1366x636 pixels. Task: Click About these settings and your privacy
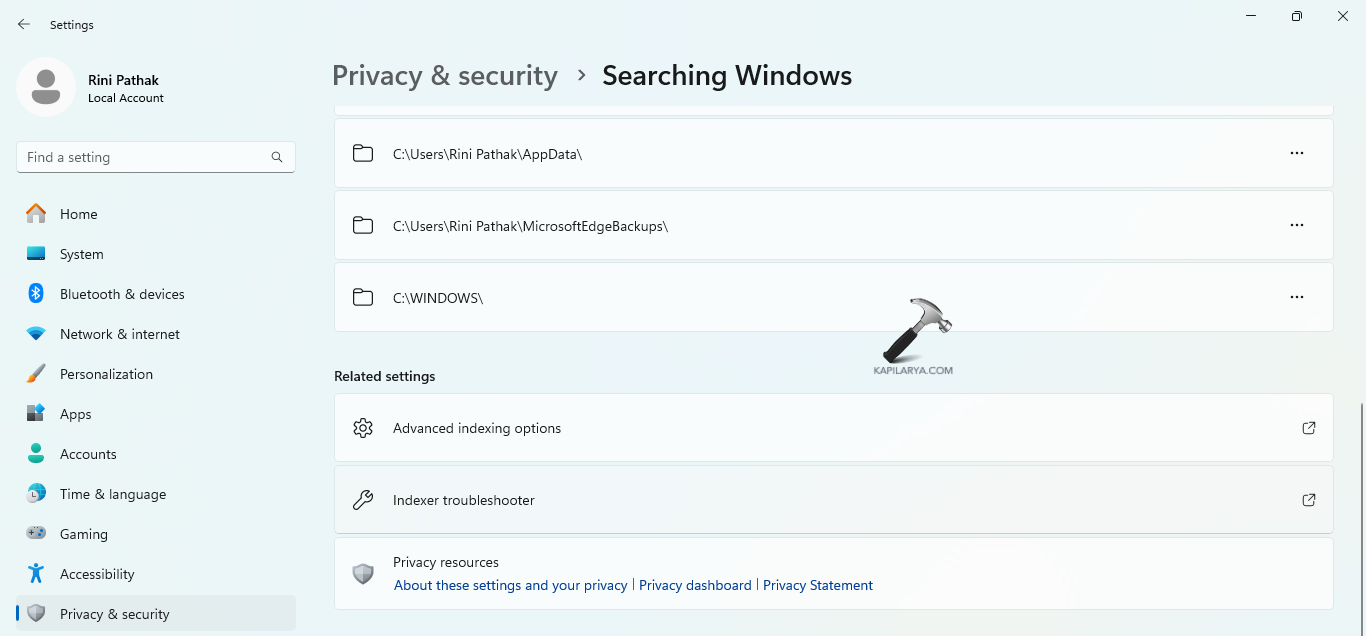[x=510, y=585]
